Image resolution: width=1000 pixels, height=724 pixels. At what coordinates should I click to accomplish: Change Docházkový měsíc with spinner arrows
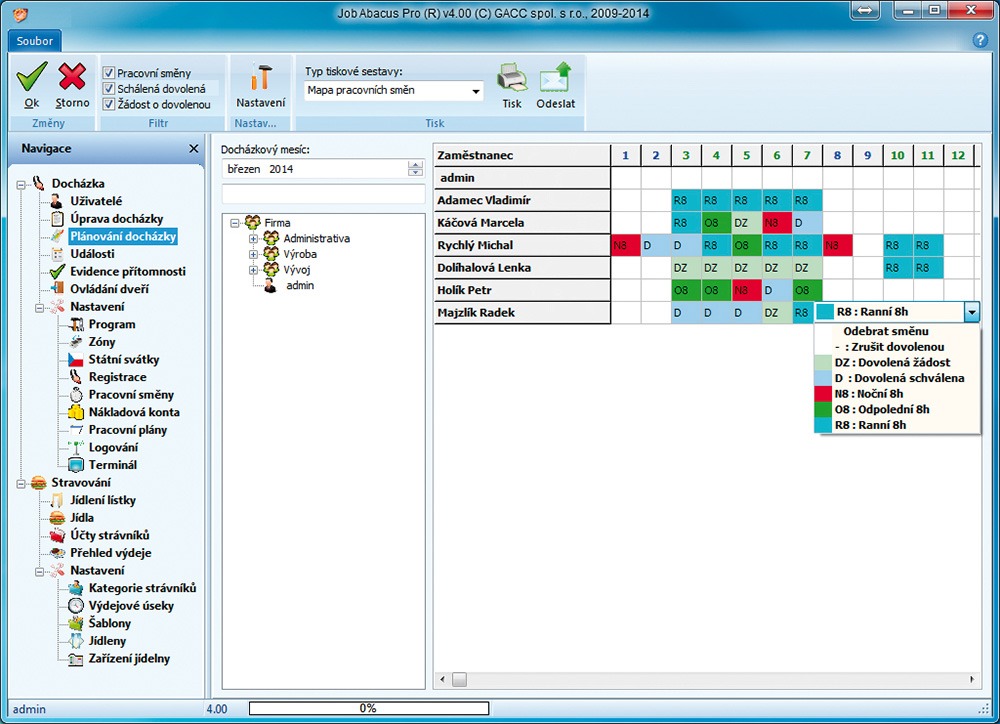pos(415,169)
